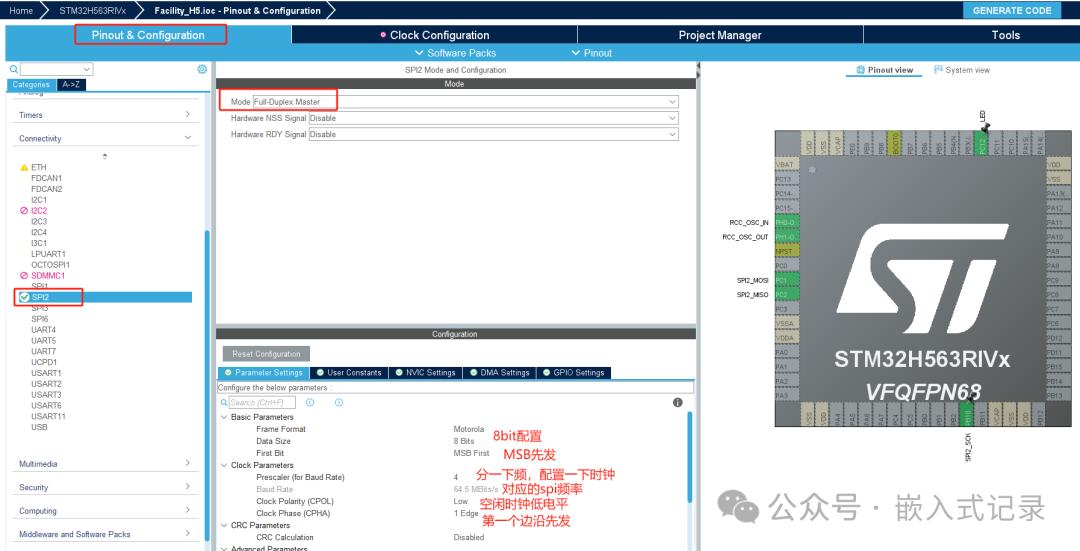Expand the Security category

105,487
